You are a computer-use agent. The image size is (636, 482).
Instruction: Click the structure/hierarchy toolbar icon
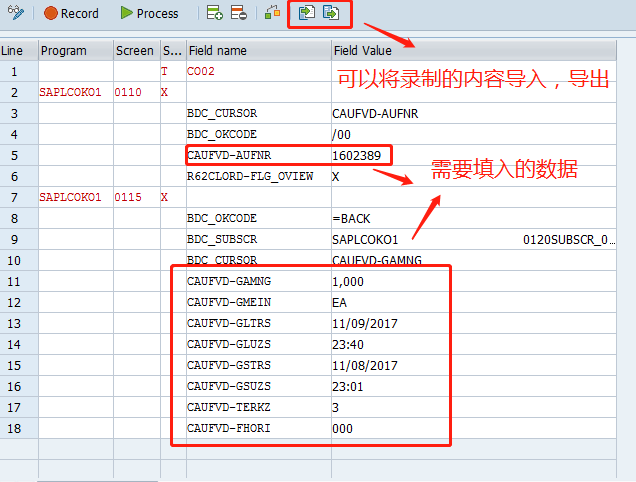(x=272, y=13)
